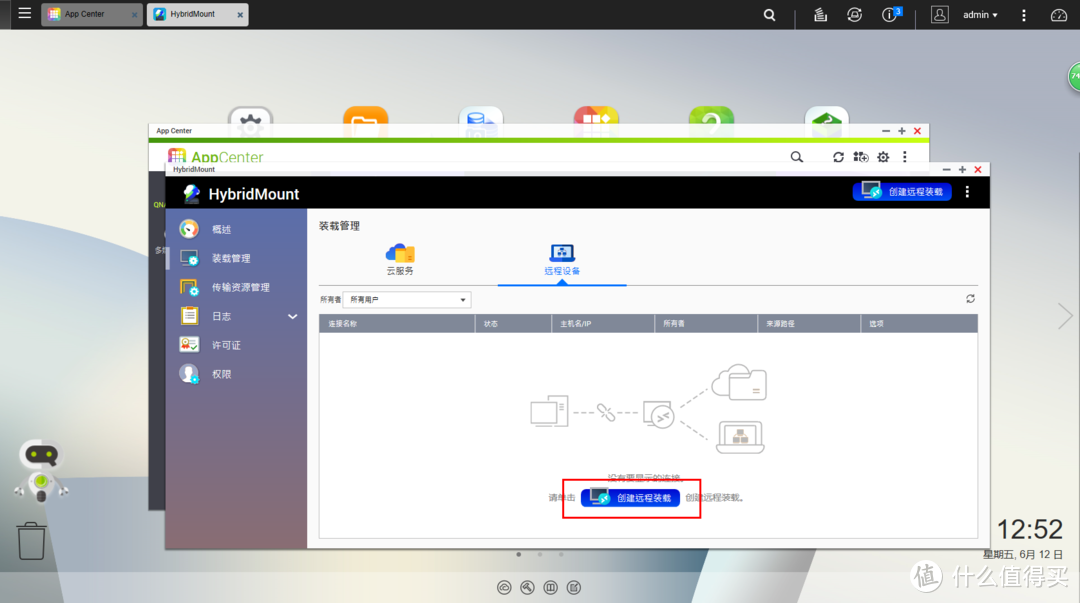This screenshot has width=1080, height=603.
Task: Click manual install icon in App Center
Action: [861, 157]
